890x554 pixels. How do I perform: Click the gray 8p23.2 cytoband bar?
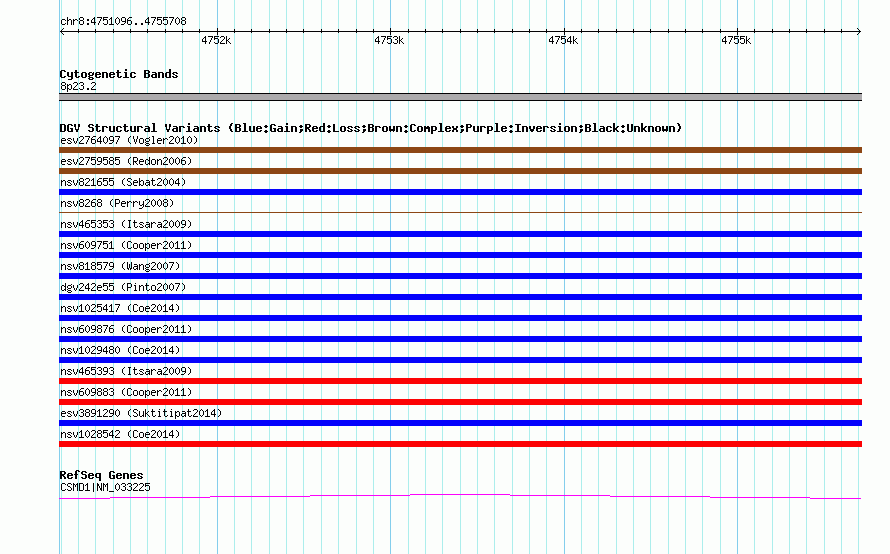coord(460,97)
